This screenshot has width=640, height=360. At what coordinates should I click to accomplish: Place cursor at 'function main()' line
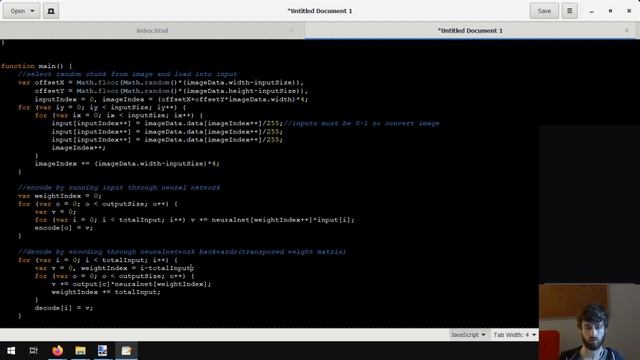37,66
